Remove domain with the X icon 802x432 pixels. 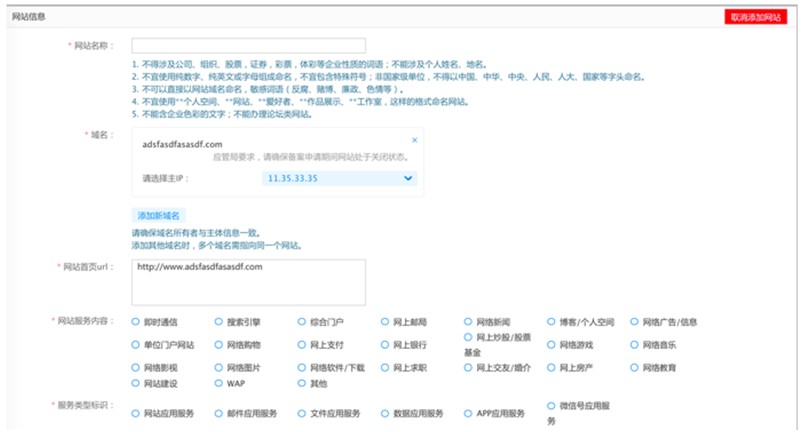pyautogui.click(x=415, y=140)
